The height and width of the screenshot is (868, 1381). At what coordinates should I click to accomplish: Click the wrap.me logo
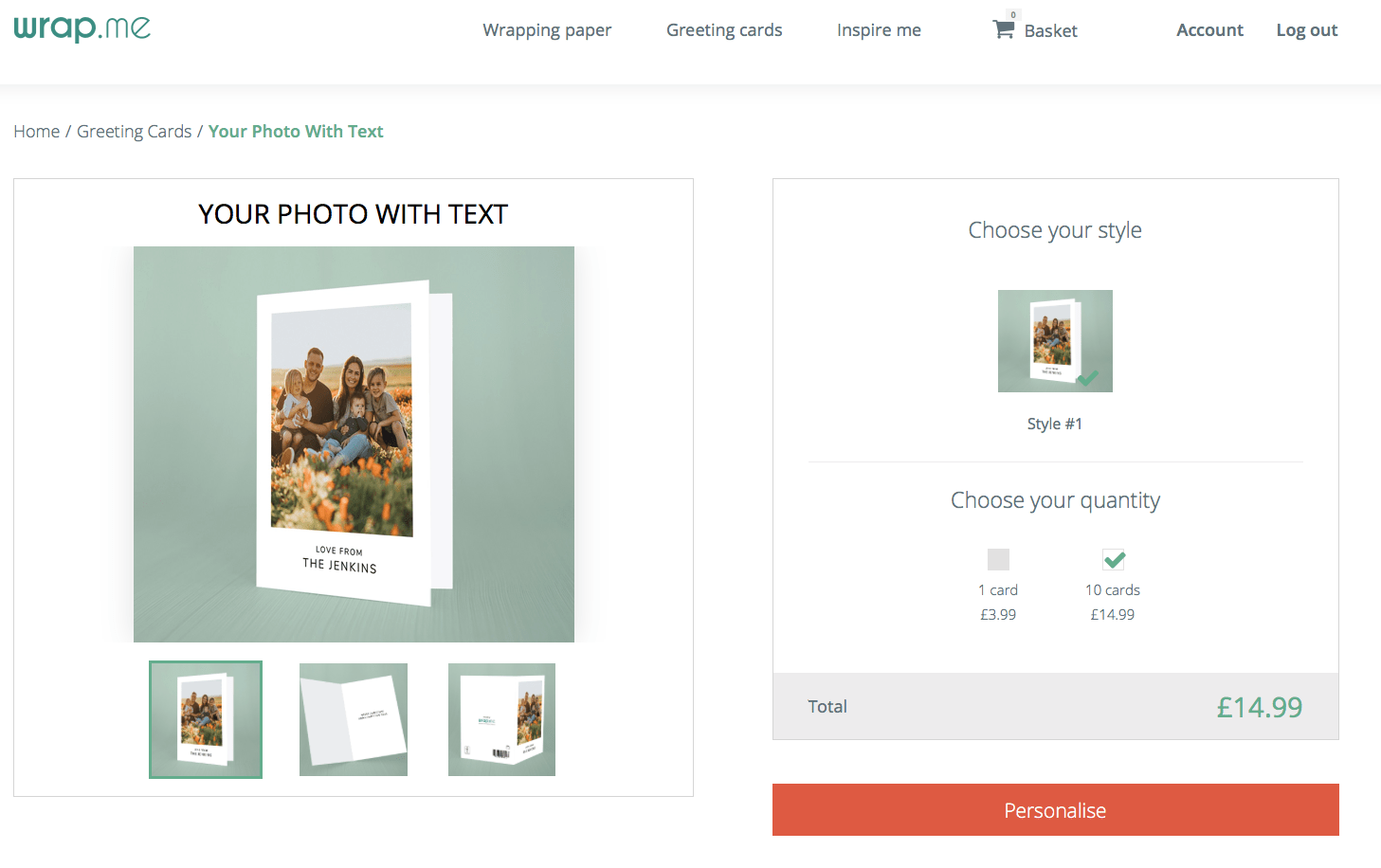pyautogui.click(x=82, y=27)
